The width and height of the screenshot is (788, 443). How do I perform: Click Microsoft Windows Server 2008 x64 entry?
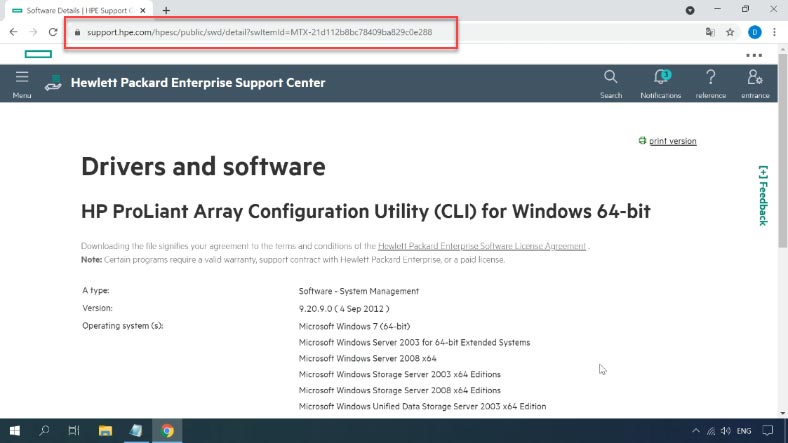tap(367, 359)
